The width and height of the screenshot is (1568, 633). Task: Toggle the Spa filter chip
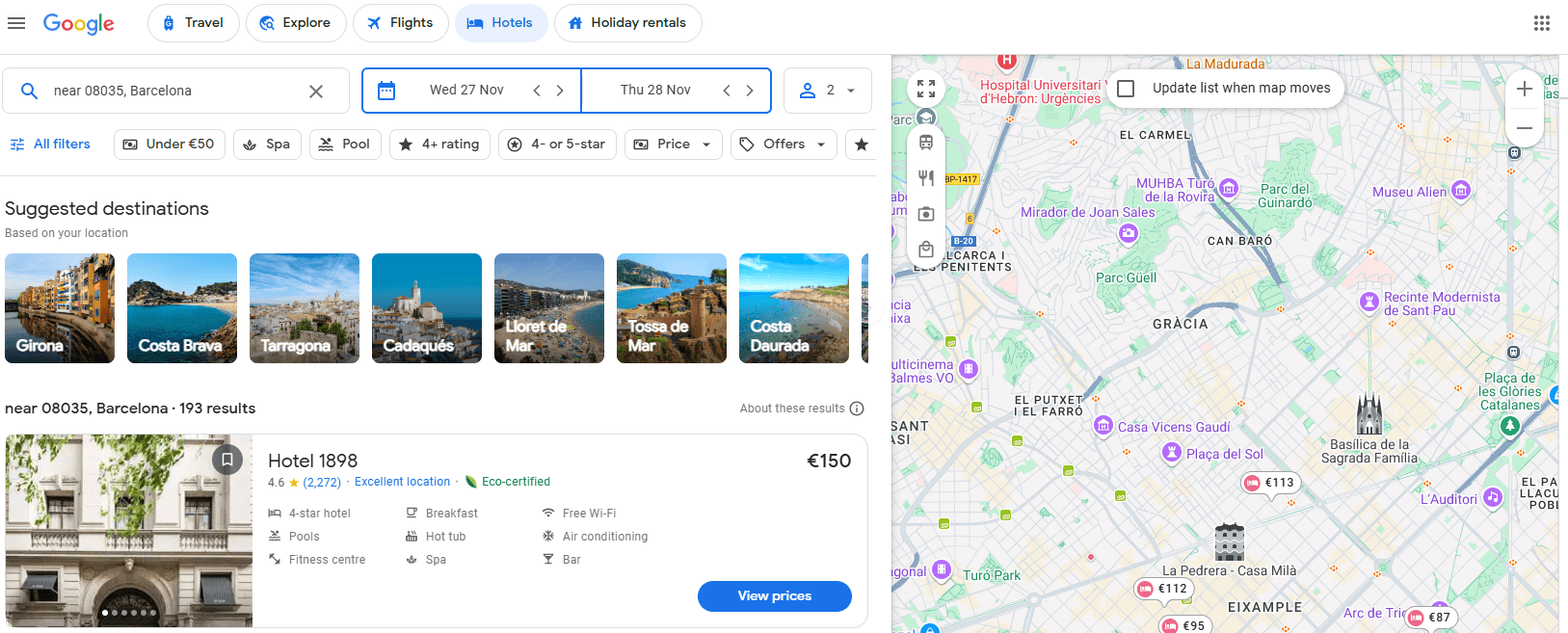coord(267,145)
